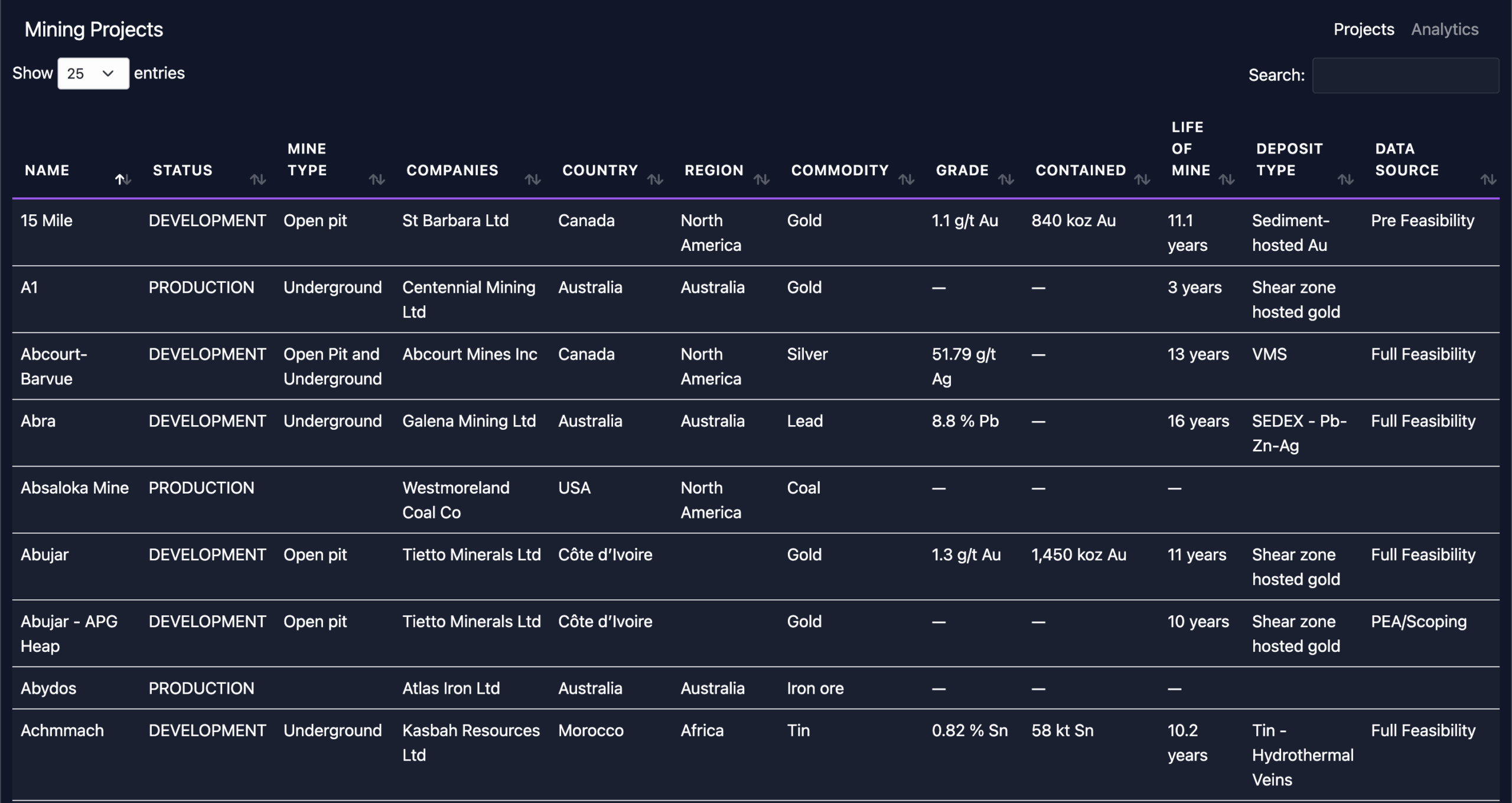Click the 58 kt Sn contained value
The image size is (1512, 803).
(x=1063, y=730)
